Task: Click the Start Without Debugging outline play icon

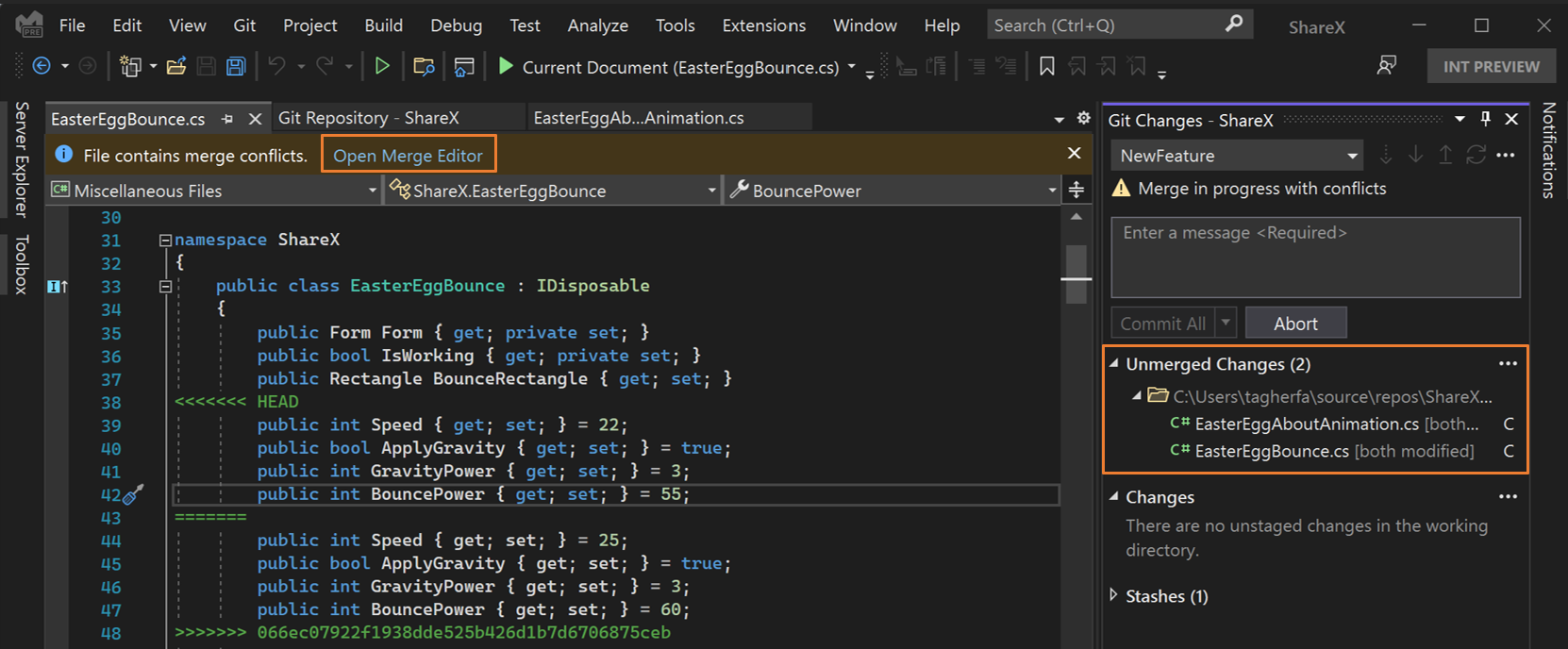Action: (382, 66)
